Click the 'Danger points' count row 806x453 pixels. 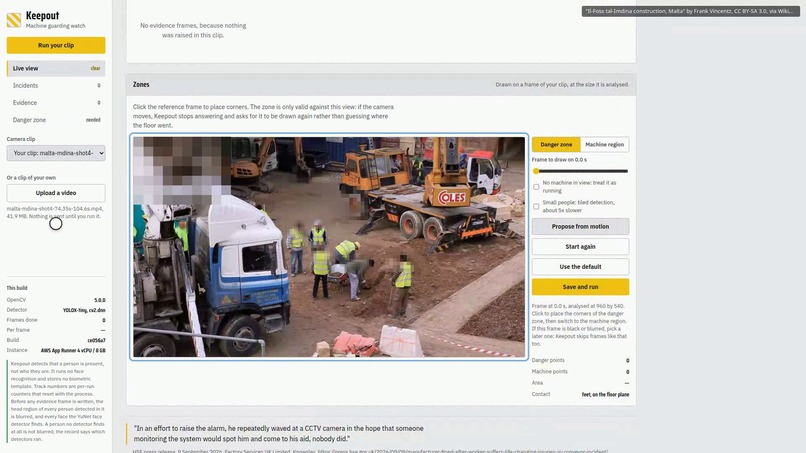(580, 360)
